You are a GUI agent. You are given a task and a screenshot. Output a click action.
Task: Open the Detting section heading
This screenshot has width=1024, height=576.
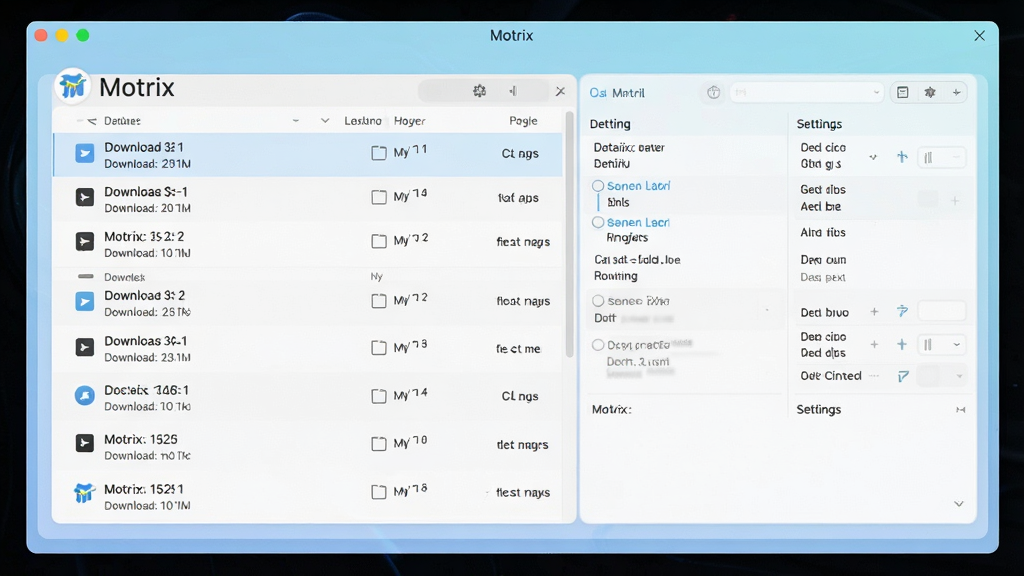click(x=610, y=124)
